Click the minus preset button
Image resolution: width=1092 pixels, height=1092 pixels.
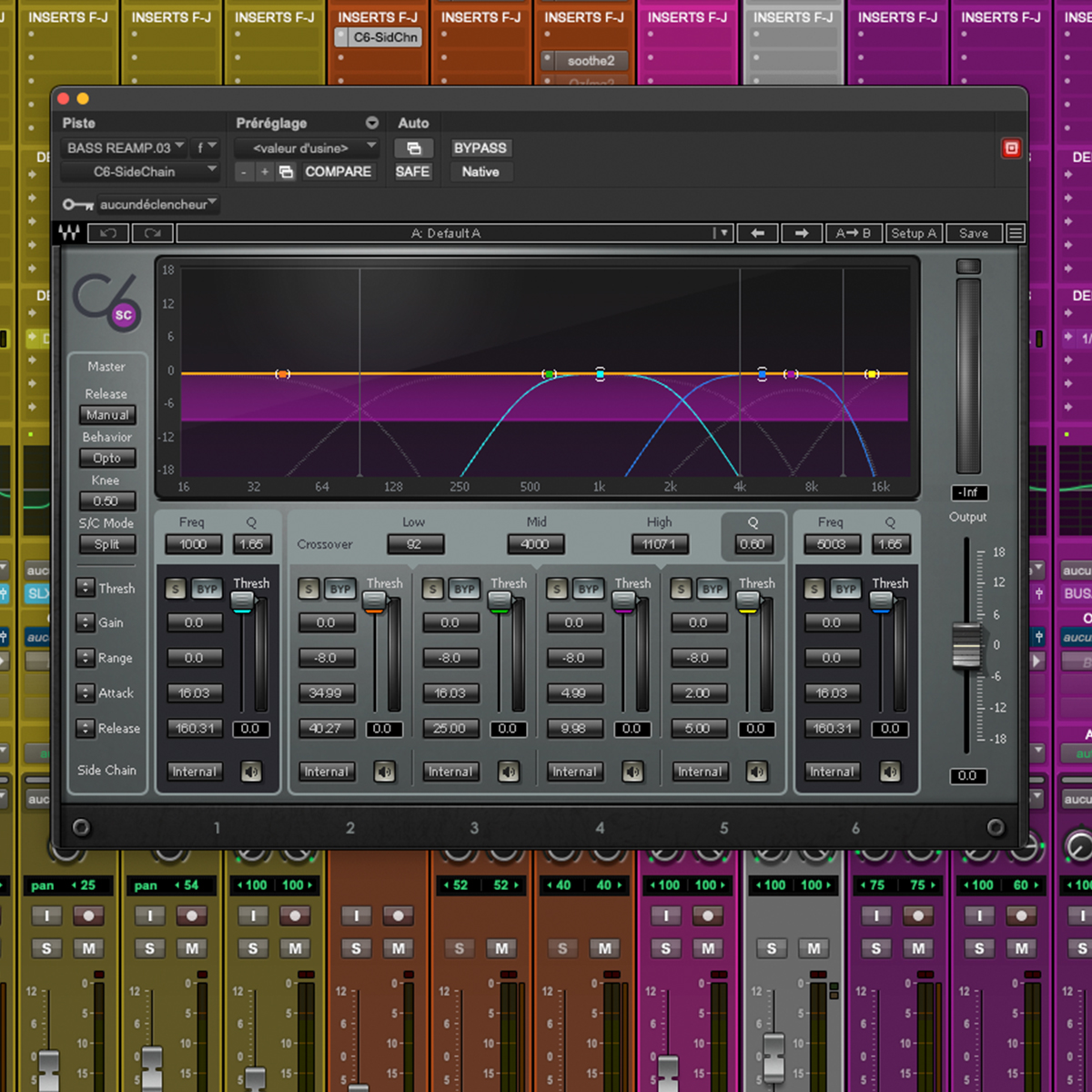(x=244, y=172)
